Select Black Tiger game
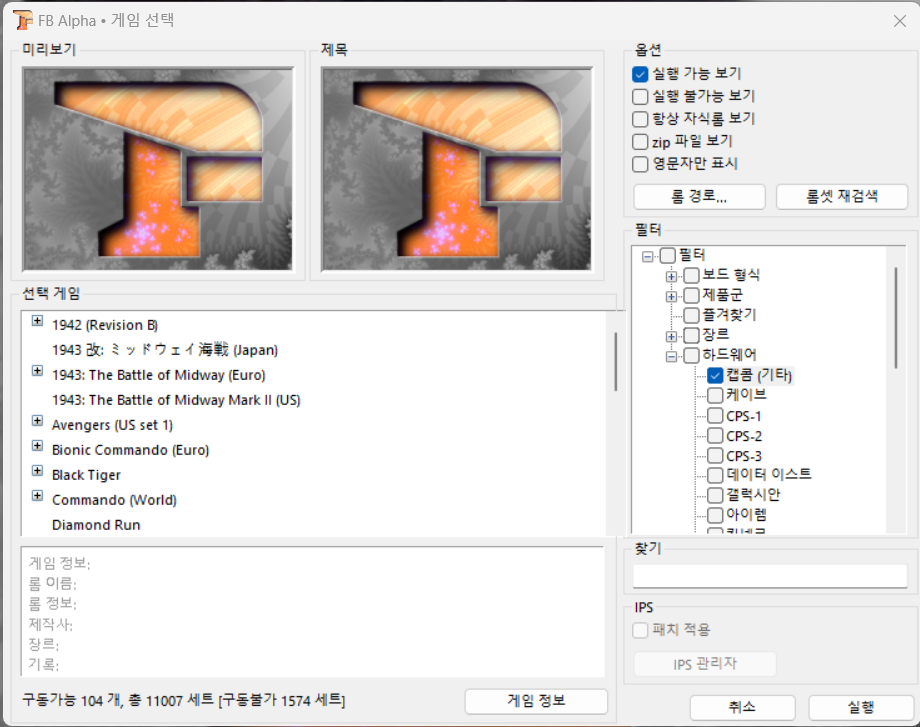Viewport: 920px width, 727px height. click(86, 475)
